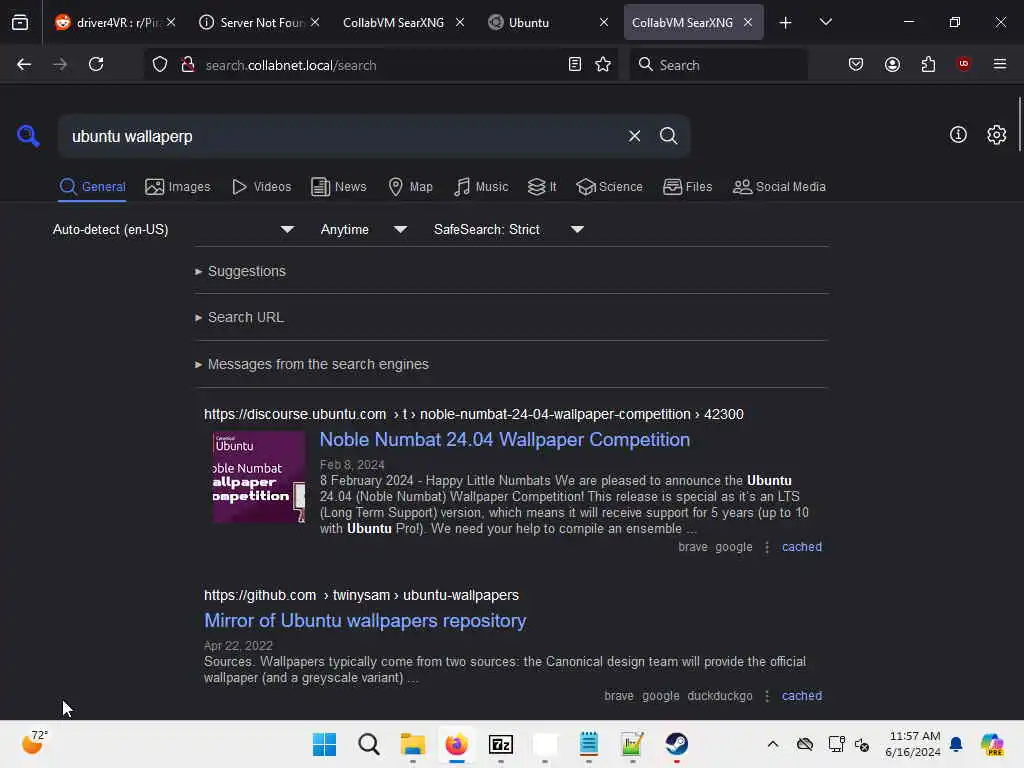Screen dimensions: 1024x768
Task: Open the extensions puzzle icon
Action: click(x=928, y=64)
